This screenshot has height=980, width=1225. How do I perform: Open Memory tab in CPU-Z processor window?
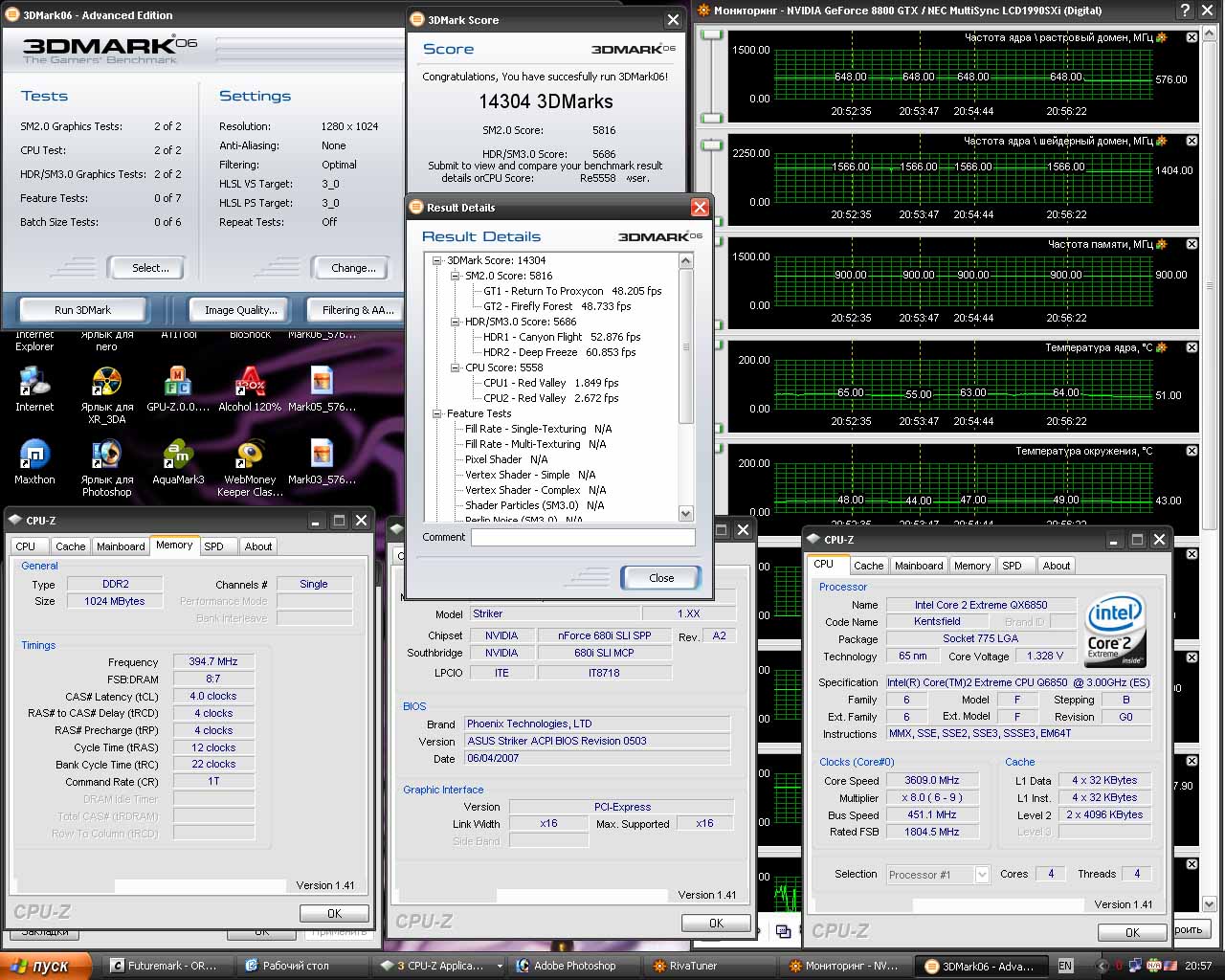pyautogui.click(x=972, y=566)
